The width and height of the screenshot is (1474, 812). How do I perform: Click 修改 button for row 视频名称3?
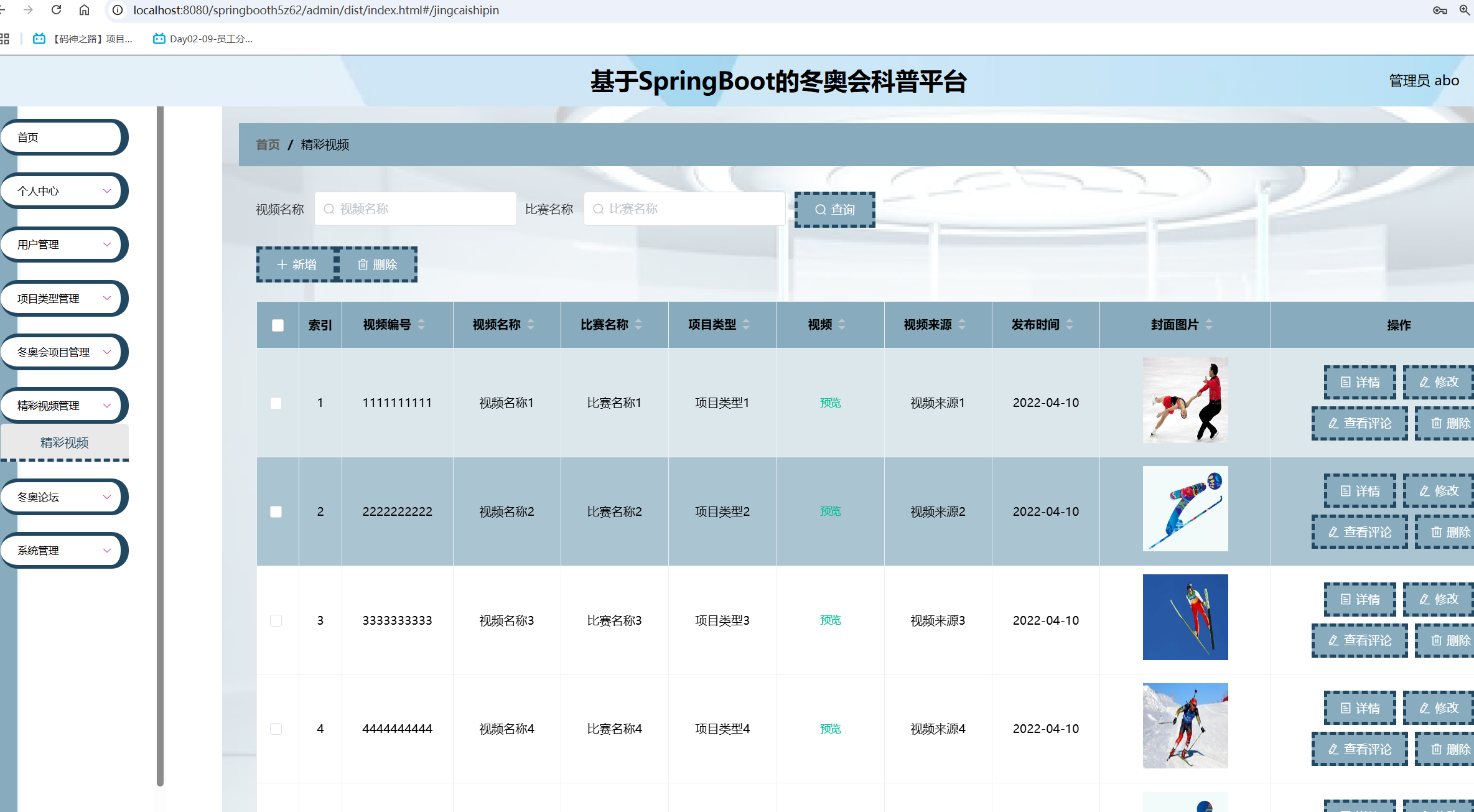[1438, 599]
